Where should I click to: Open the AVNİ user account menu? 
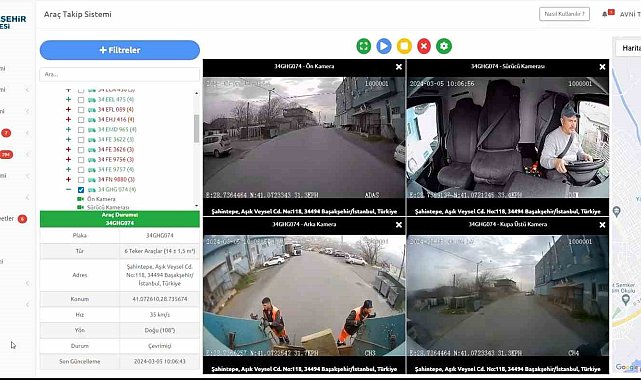[630, 14]
